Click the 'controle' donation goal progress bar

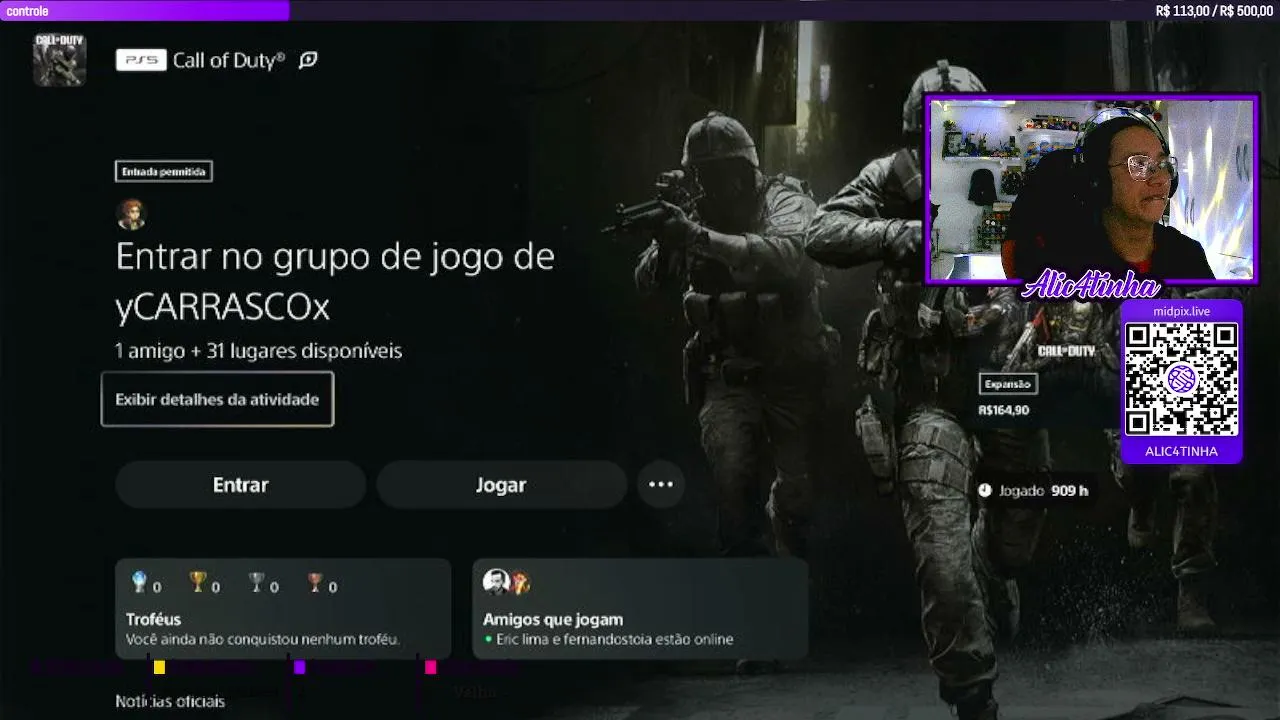(640, 11)
